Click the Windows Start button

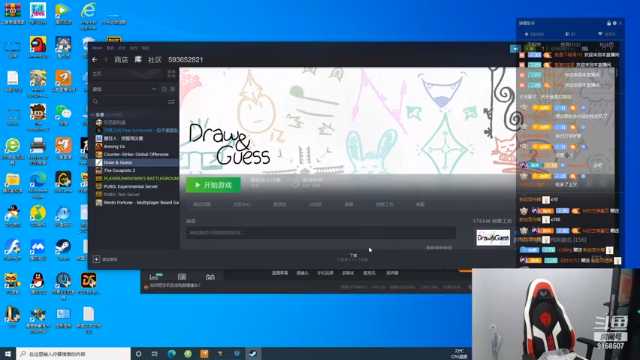[8, 353]
